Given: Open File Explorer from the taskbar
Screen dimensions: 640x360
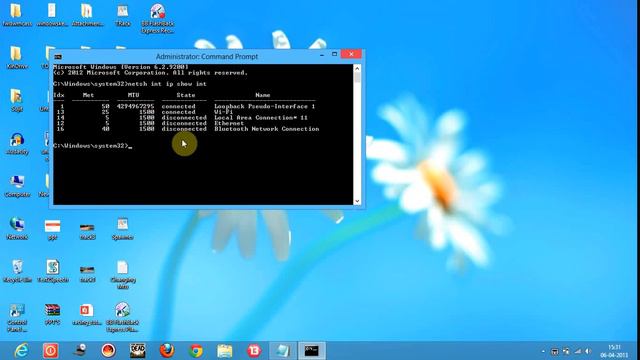Looking at the screenshot, I should coord(224,351).
